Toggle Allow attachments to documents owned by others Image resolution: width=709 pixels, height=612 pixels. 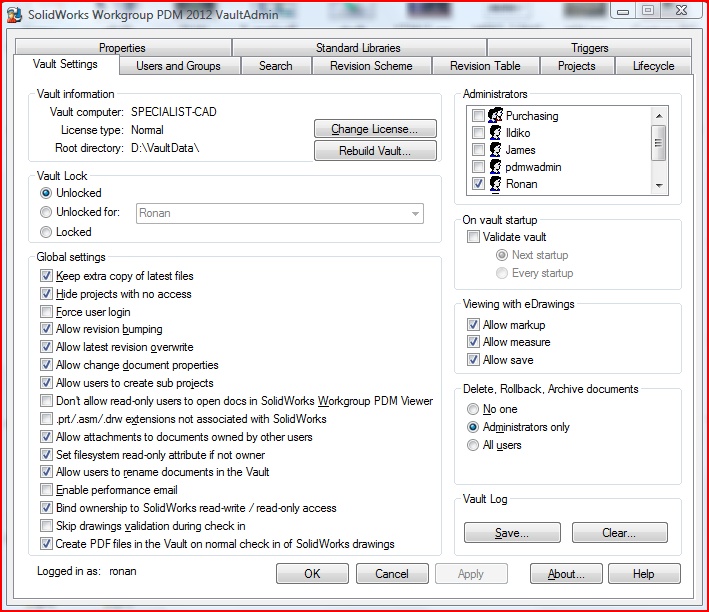click(x=46, y=436)
